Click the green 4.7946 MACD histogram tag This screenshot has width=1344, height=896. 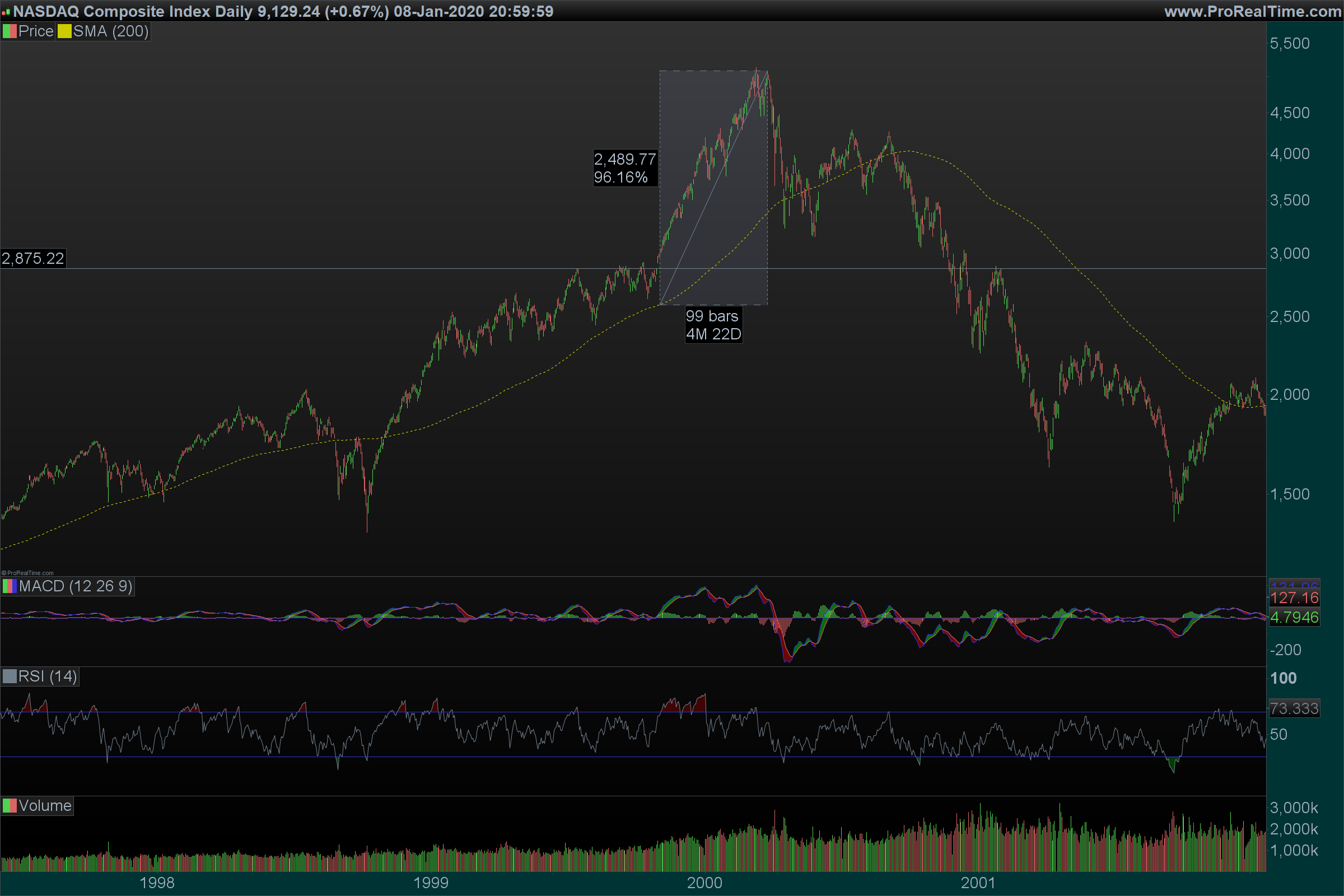click(x=1294, y=617)
